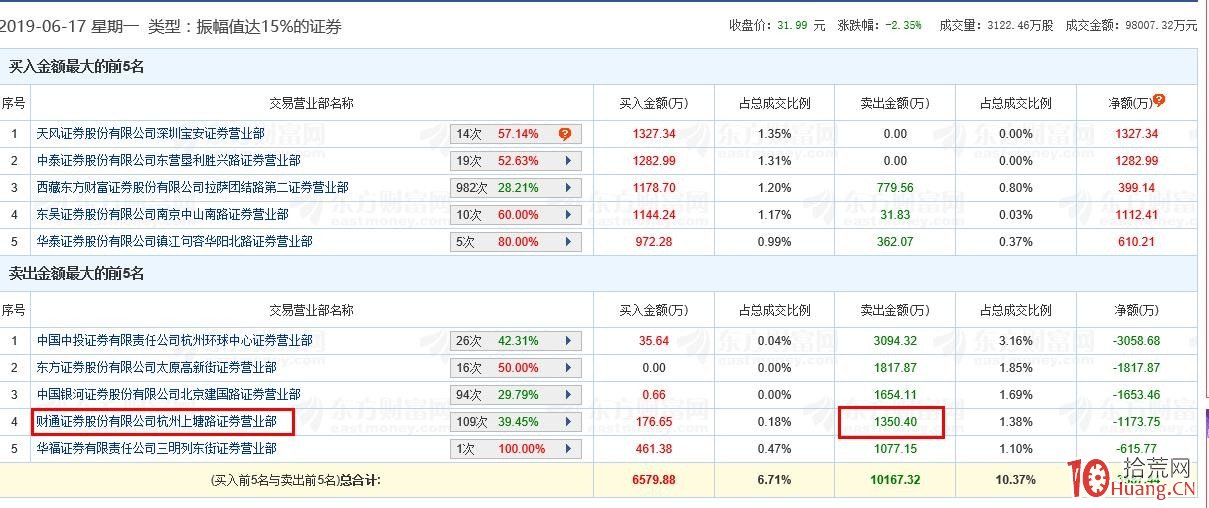The image size is (1209, 508).
Task: Open 东方证券股份有限公司太原高新街证券营业部 link
Action: click(156, 368)
